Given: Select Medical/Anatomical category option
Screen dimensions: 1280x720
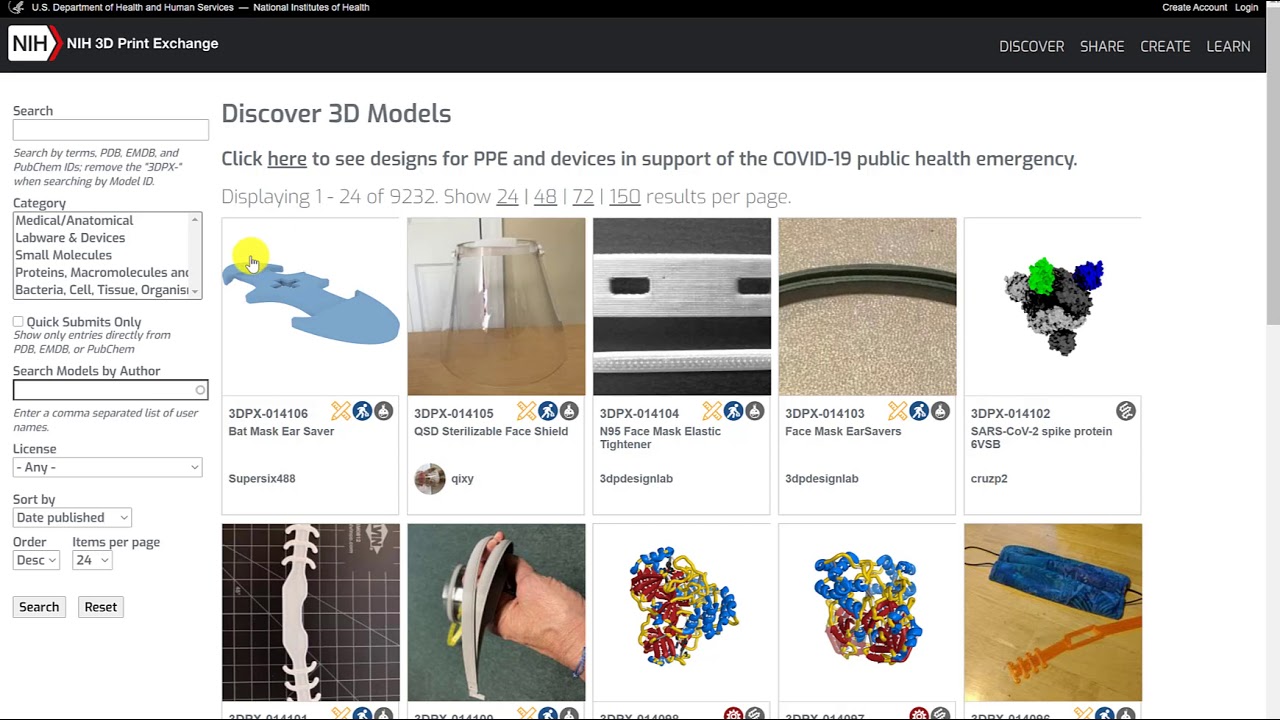Looking at the screenshot, I should (74, 220).
